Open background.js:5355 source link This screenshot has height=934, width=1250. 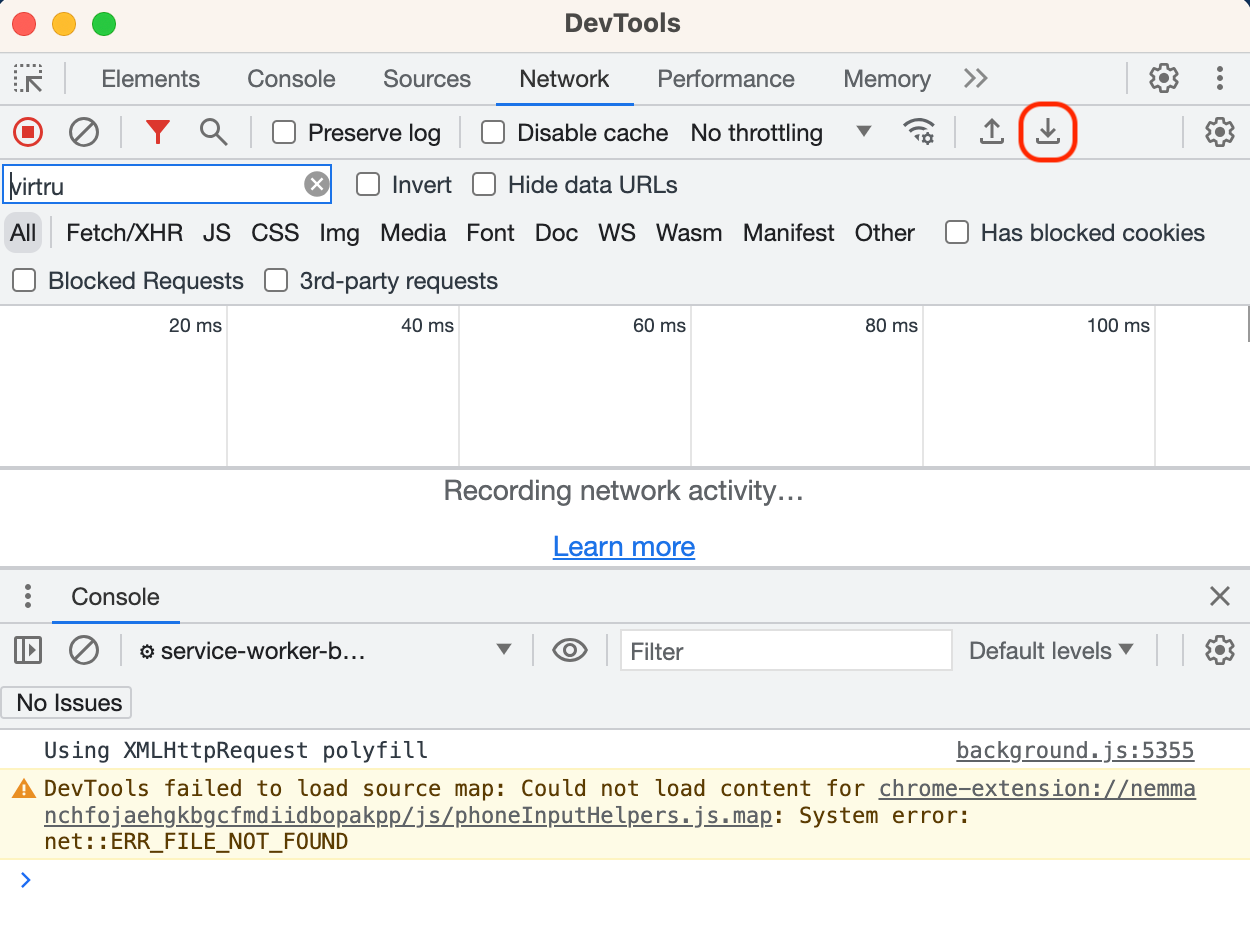coord(1075,750)
